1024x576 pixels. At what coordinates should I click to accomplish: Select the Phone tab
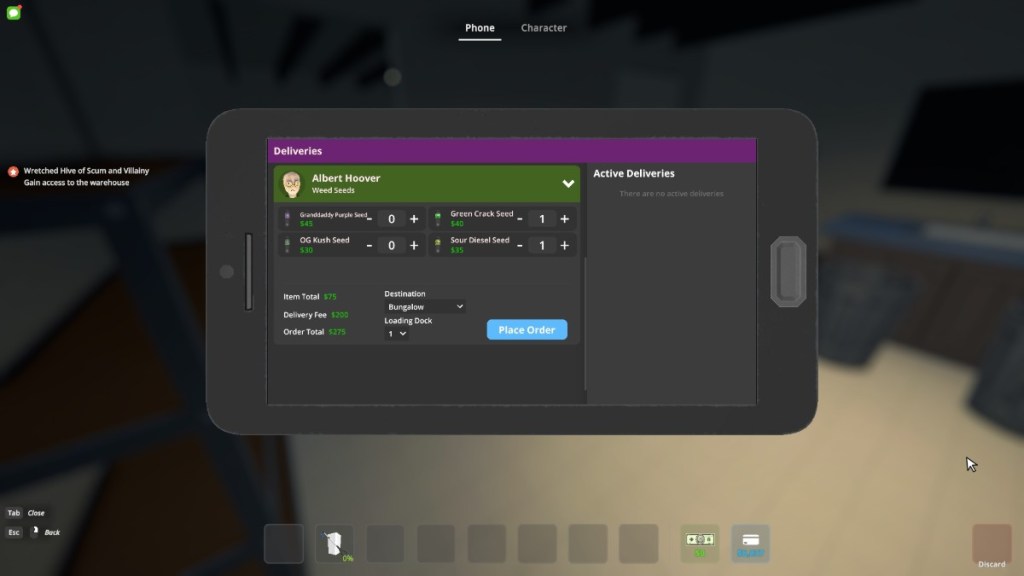[x=480, y=28]
